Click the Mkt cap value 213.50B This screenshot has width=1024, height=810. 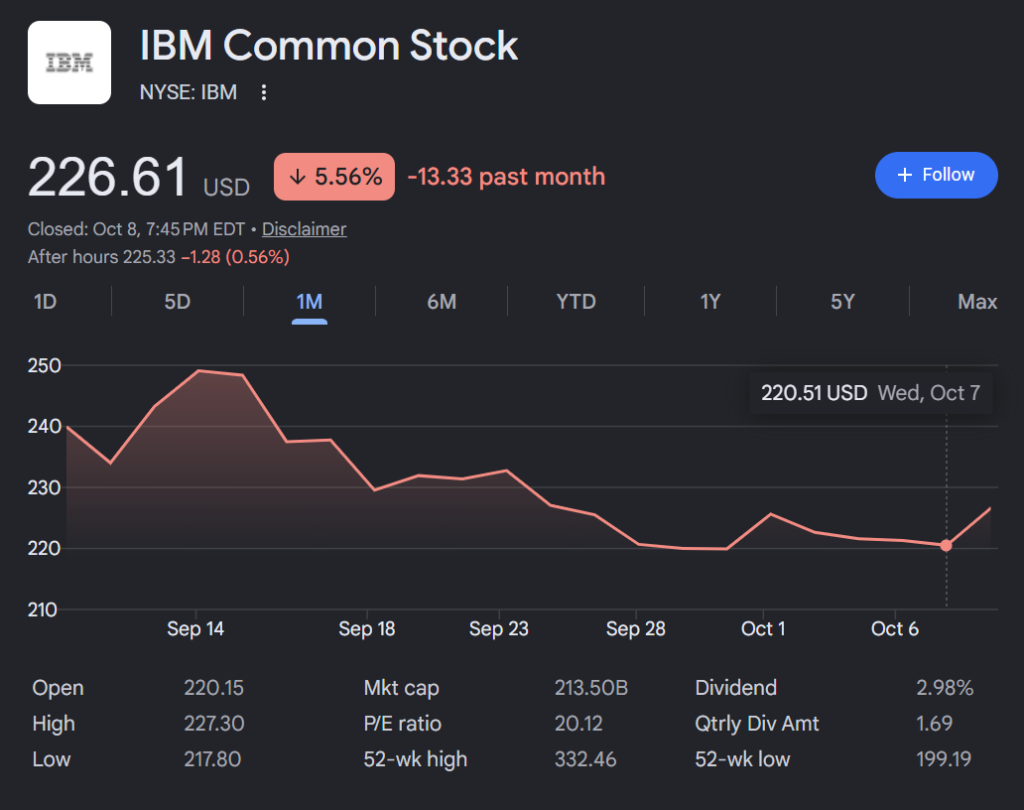click(591, 688)
